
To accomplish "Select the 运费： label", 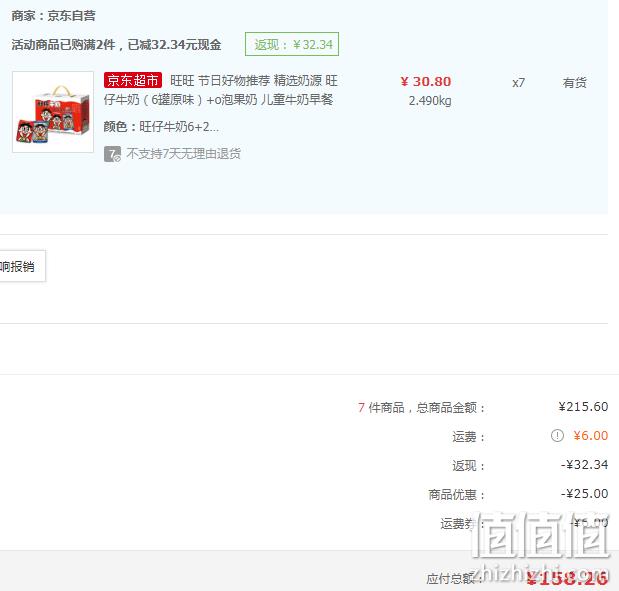I will [469, 437].
